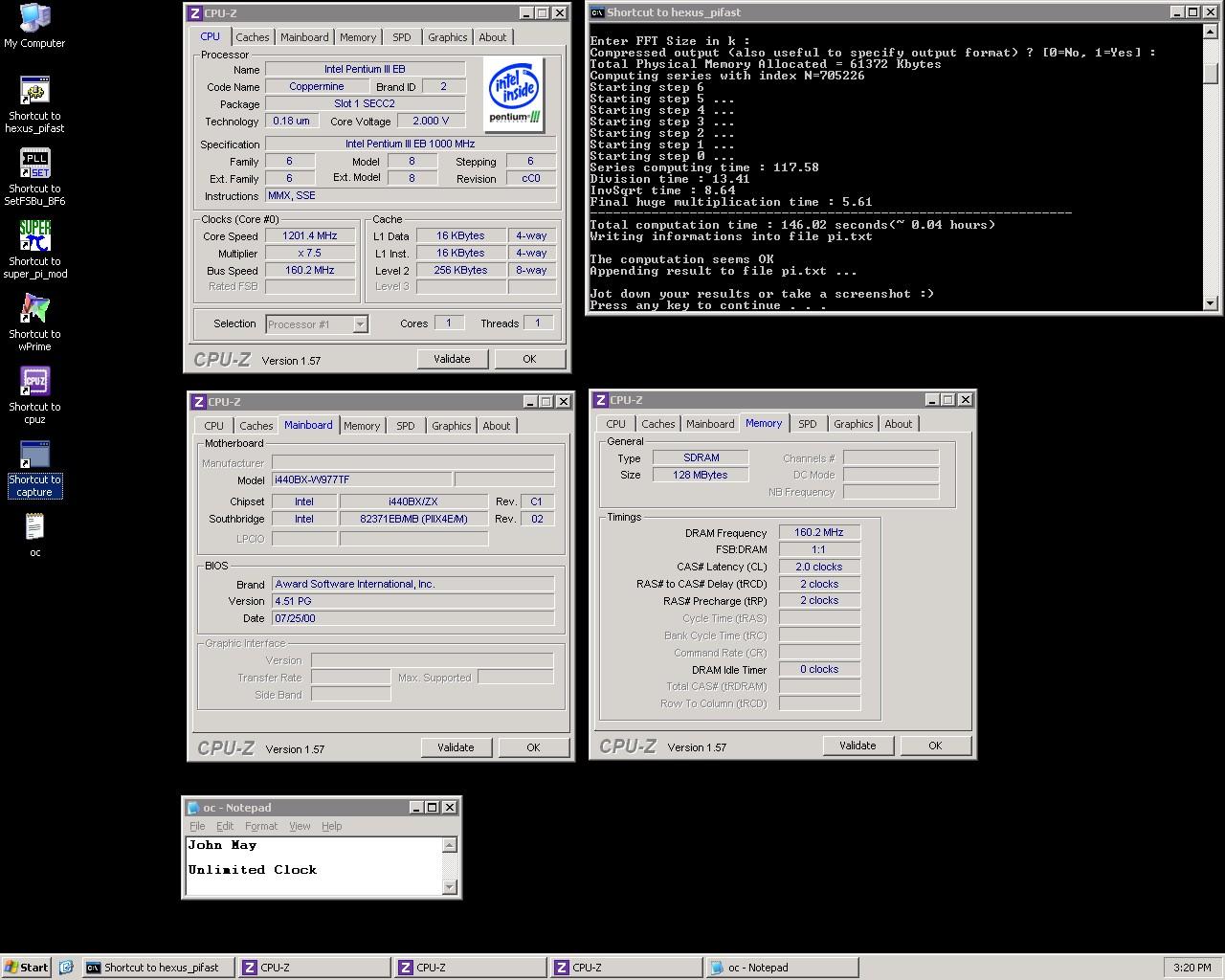1225x980 pixels.
Task: Click the console icon in hexus_pifast title bar
Action: click(597, 12)
